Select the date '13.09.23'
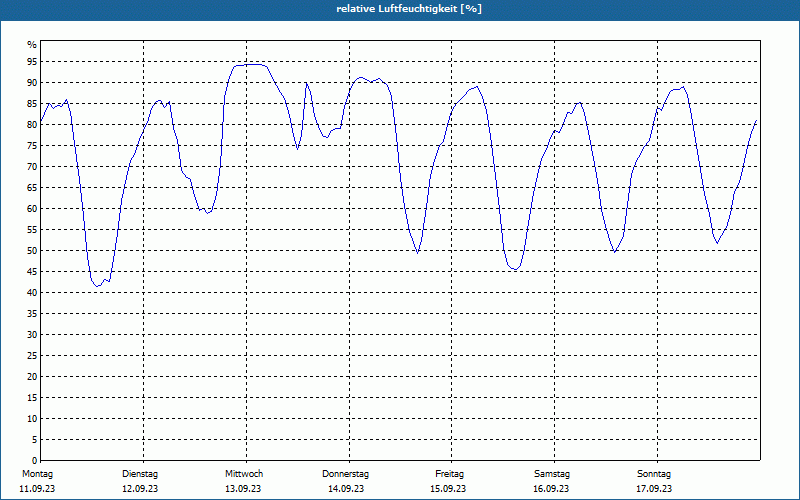 click(x=243, y=489)
